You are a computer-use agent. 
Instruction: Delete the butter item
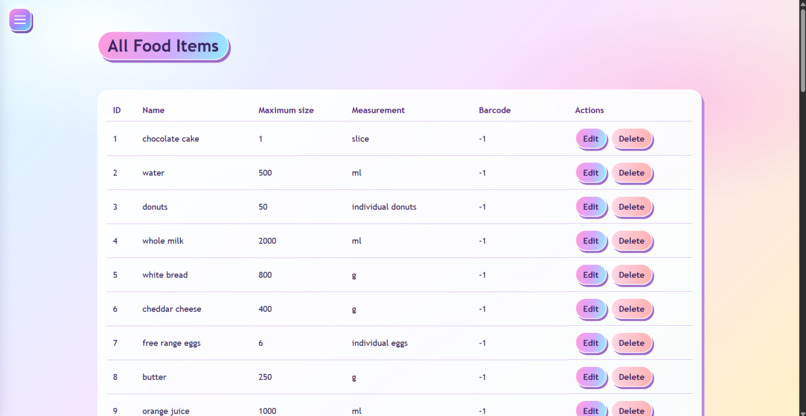tap(631, 377)
